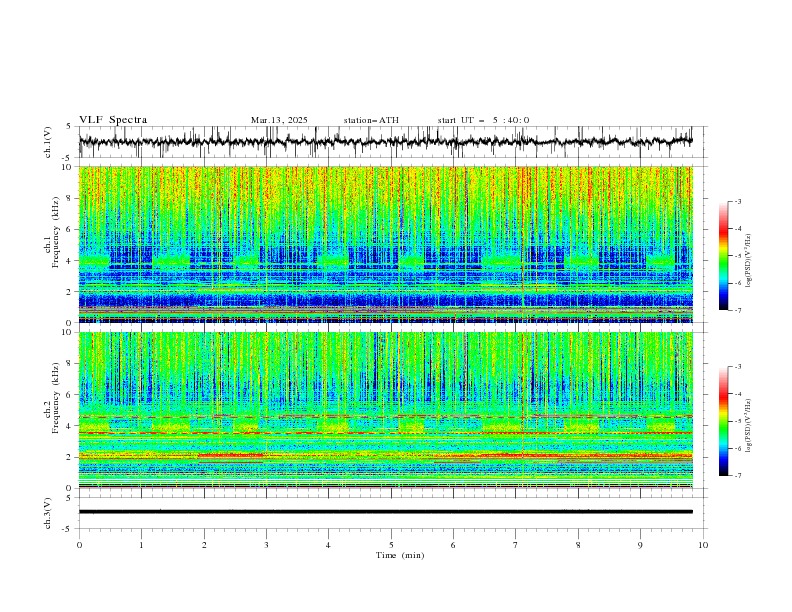Screen dimensions: 792x612
Task: Click time axis tick label '3'
Action: coord(266,545)
